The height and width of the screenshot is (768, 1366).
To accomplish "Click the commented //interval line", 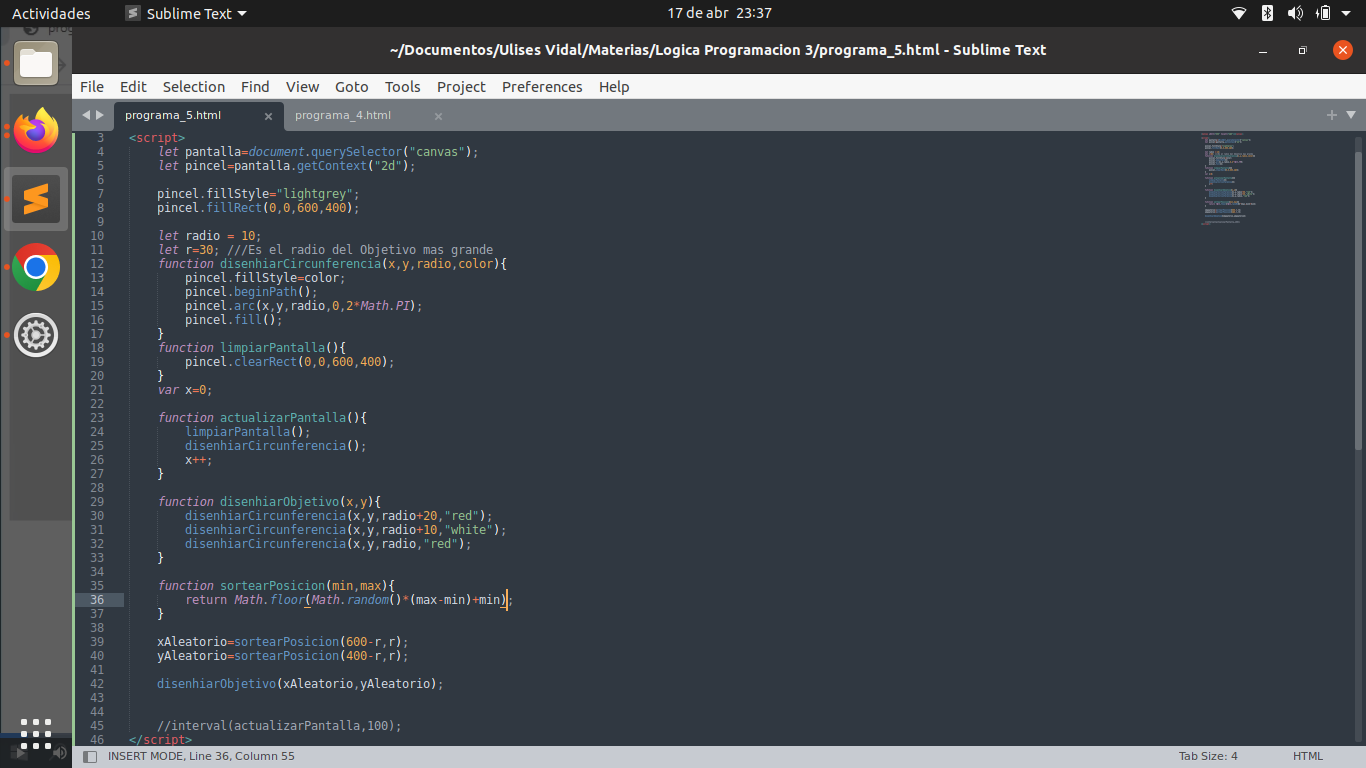I will point(279,726).
